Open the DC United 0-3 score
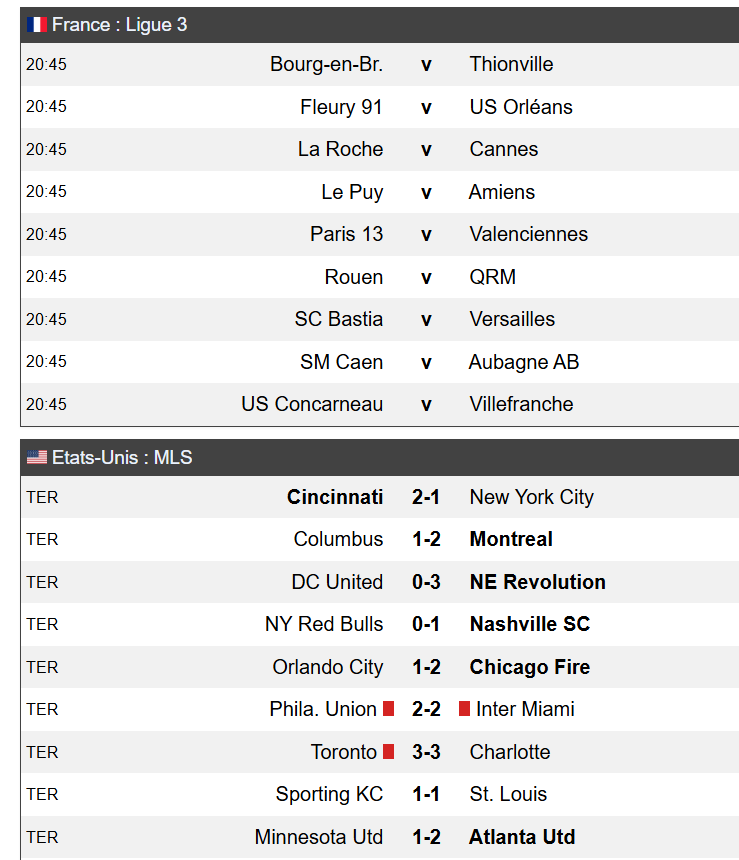 point(426,582)
